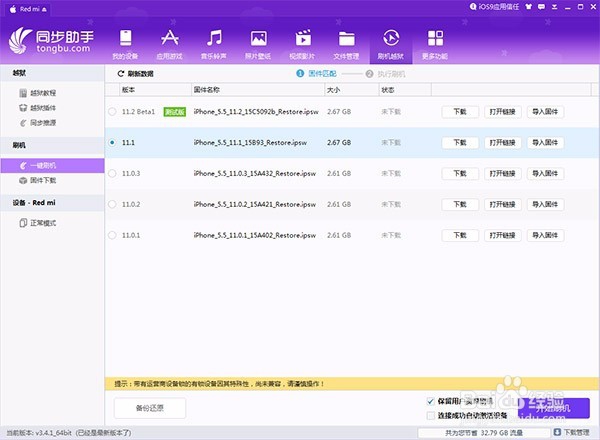Click the 固件名称 column header

click(x=258, y=90)
